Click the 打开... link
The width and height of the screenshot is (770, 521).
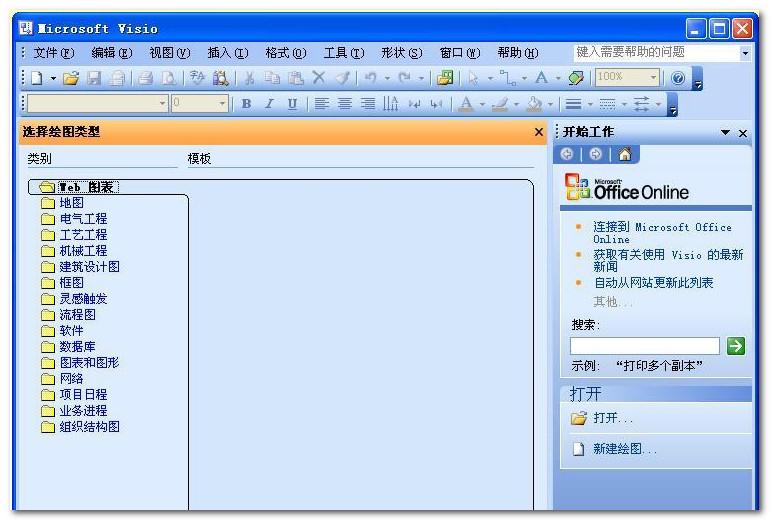click(613, 418)
